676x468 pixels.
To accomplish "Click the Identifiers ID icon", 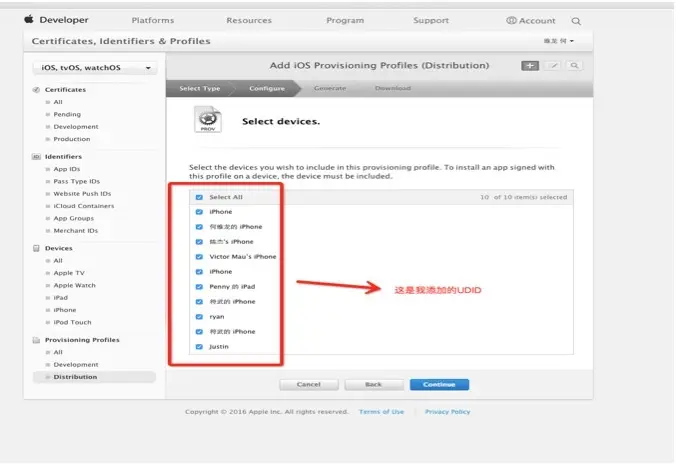I will (x=36, y=156).
